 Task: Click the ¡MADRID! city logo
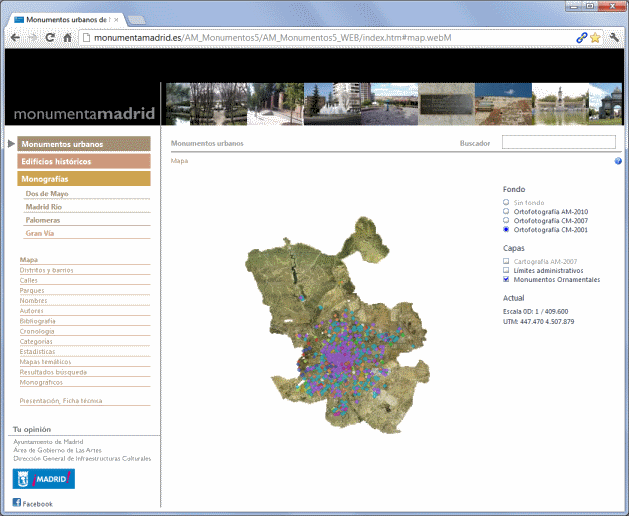click(x=43, y=479)
